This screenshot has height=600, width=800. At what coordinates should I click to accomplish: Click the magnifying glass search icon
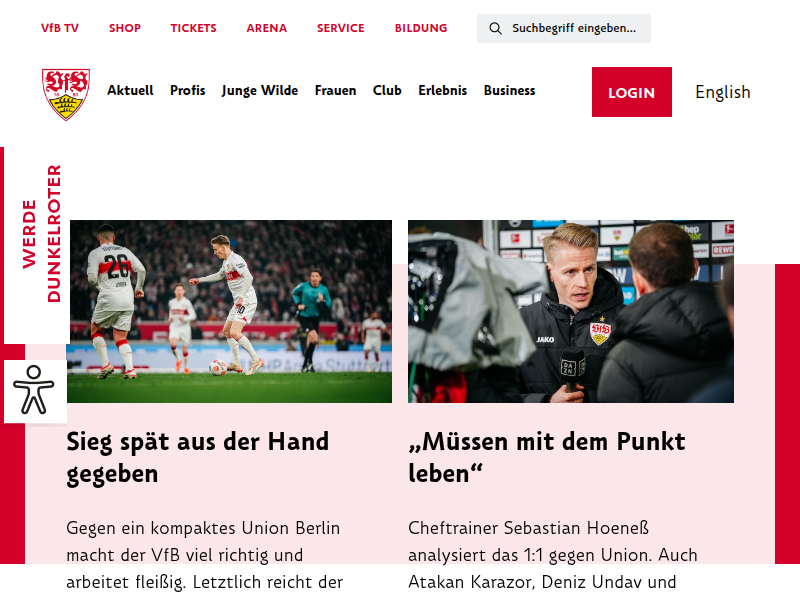tap(495, 29)
